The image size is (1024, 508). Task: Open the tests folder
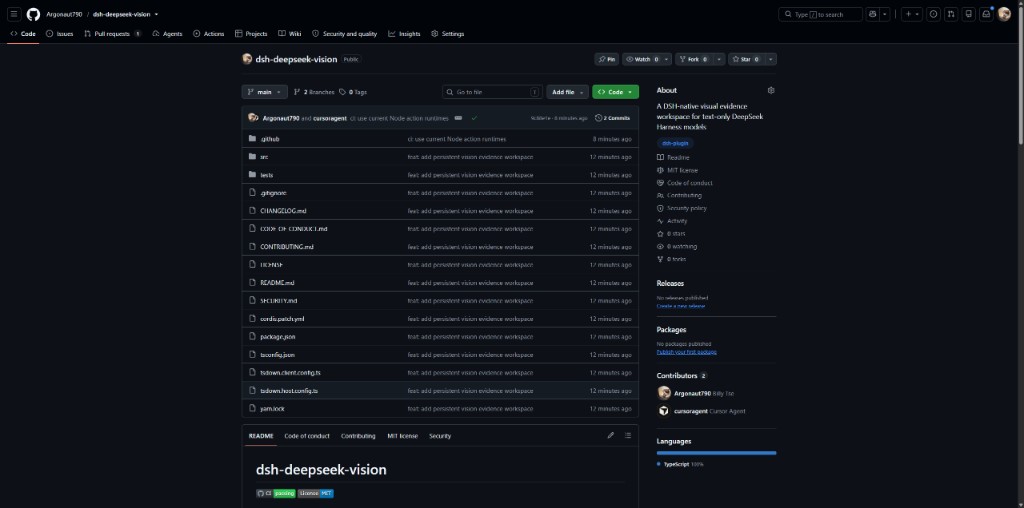pyautogui.click(x=266, y=175)
